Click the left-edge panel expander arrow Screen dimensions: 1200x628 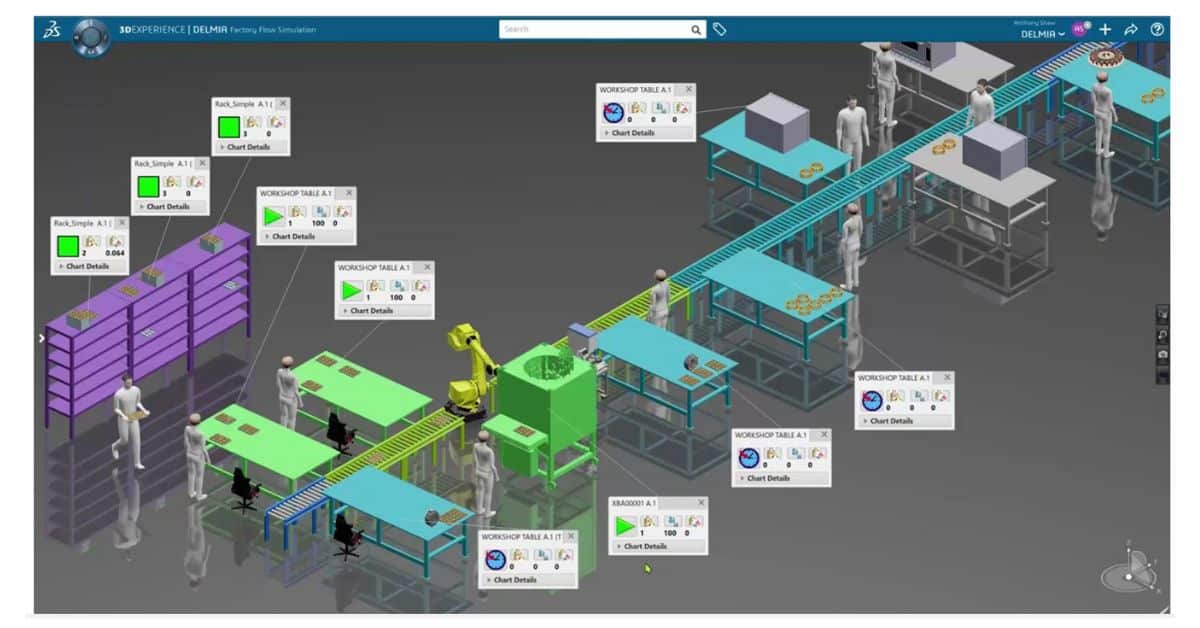[41, 339]
